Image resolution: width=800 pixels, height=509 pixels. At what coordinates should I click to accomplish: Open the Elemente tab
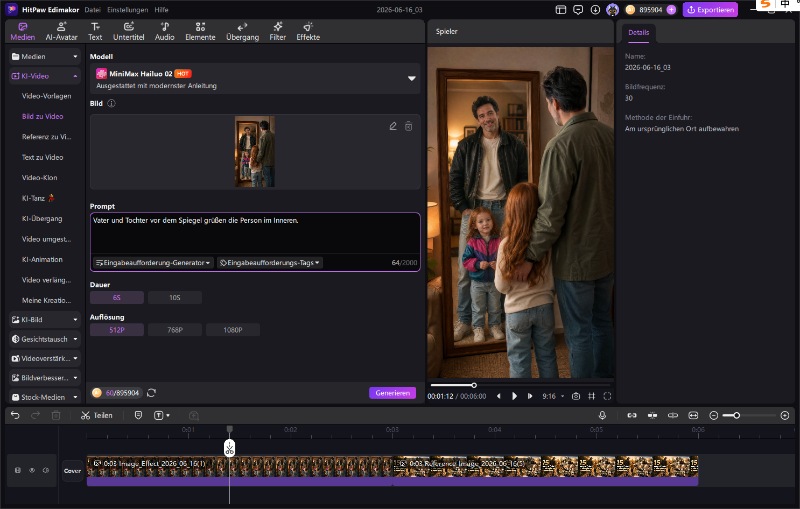point(200,32)
